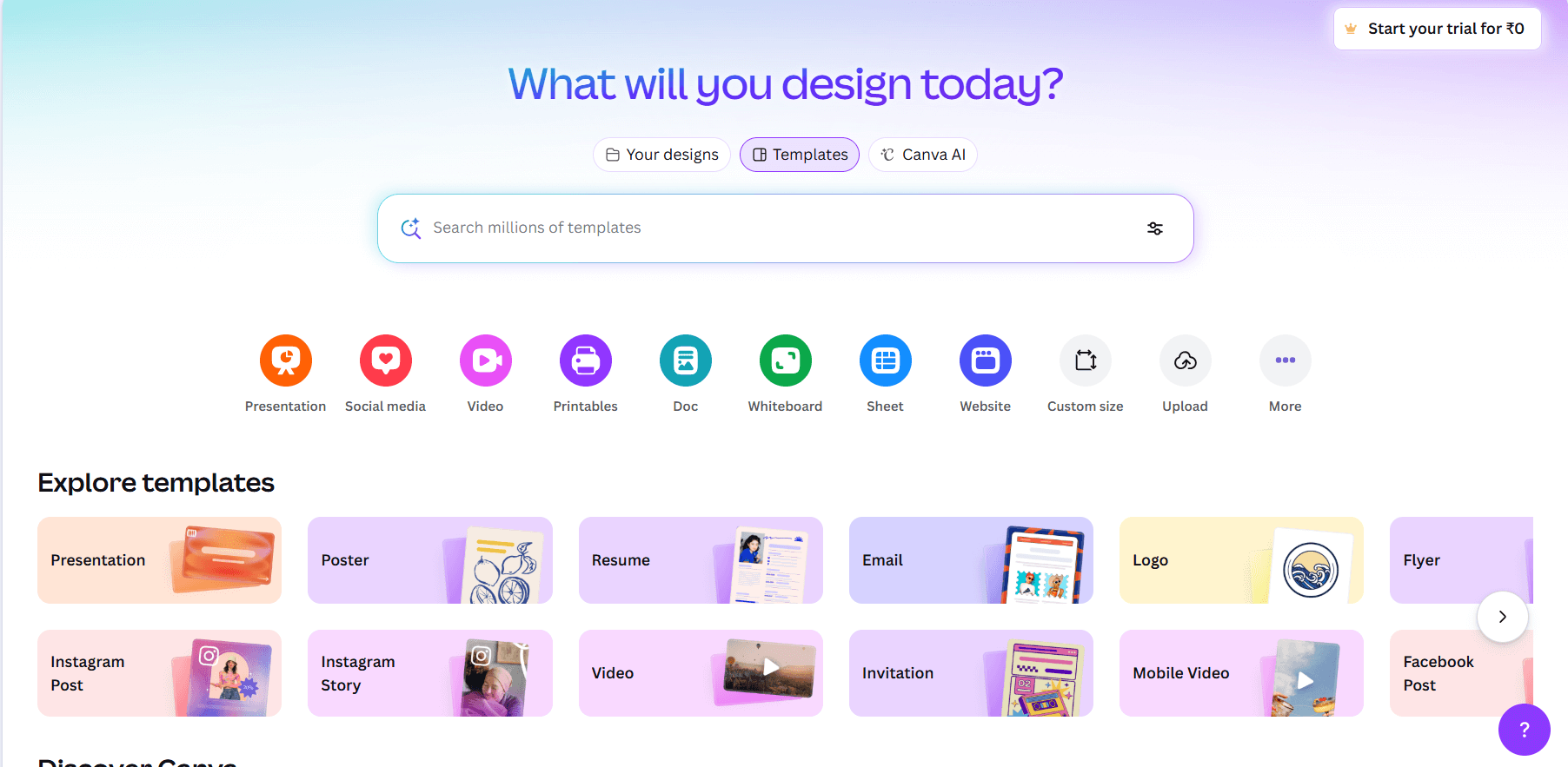Select the Video design type icon
This screenshot has width=1568, height=767.
[x=485, y=360]
